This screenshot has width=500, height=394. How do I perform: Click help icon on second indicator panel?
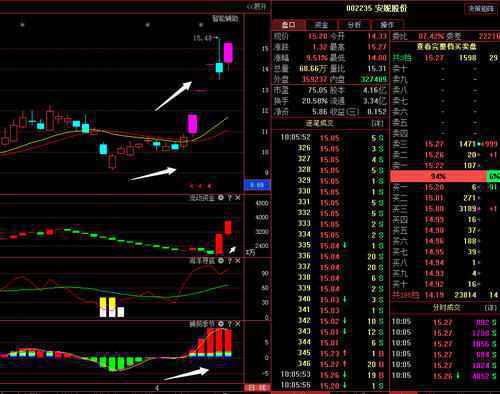(230, 261)
